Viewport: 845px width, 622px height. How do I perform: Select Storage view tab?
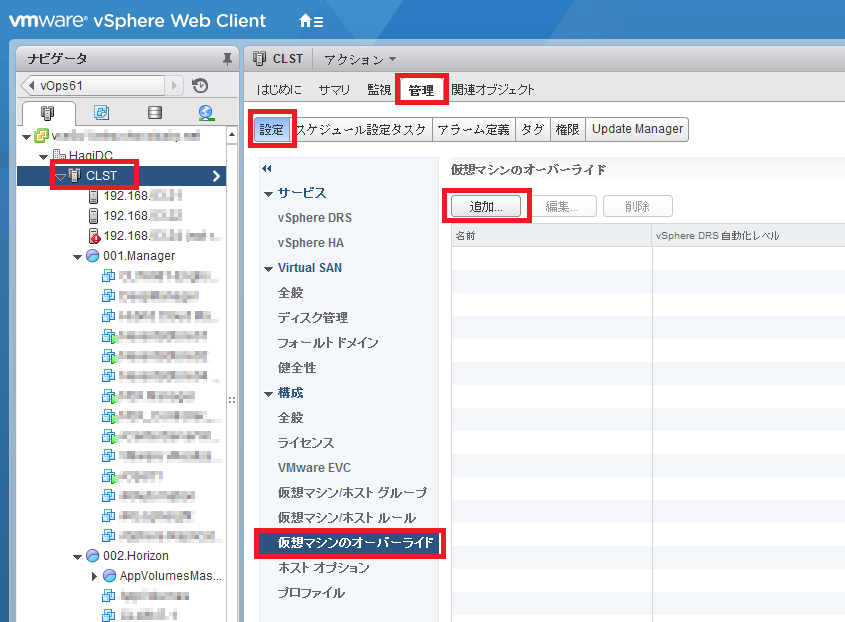(x=155, y=112)
